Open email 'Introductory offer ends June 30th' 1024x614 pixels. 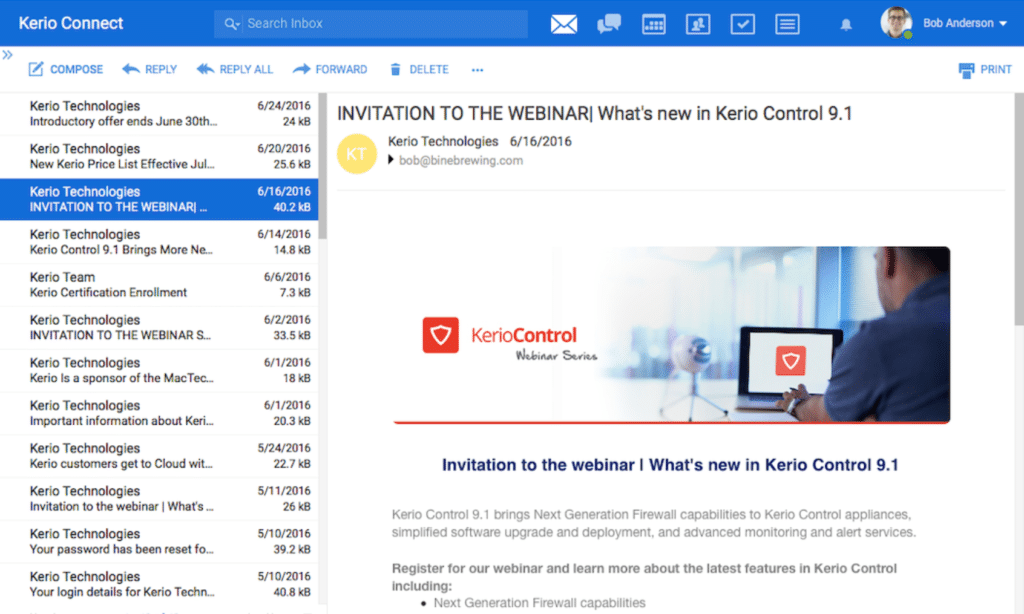[159, 114]
